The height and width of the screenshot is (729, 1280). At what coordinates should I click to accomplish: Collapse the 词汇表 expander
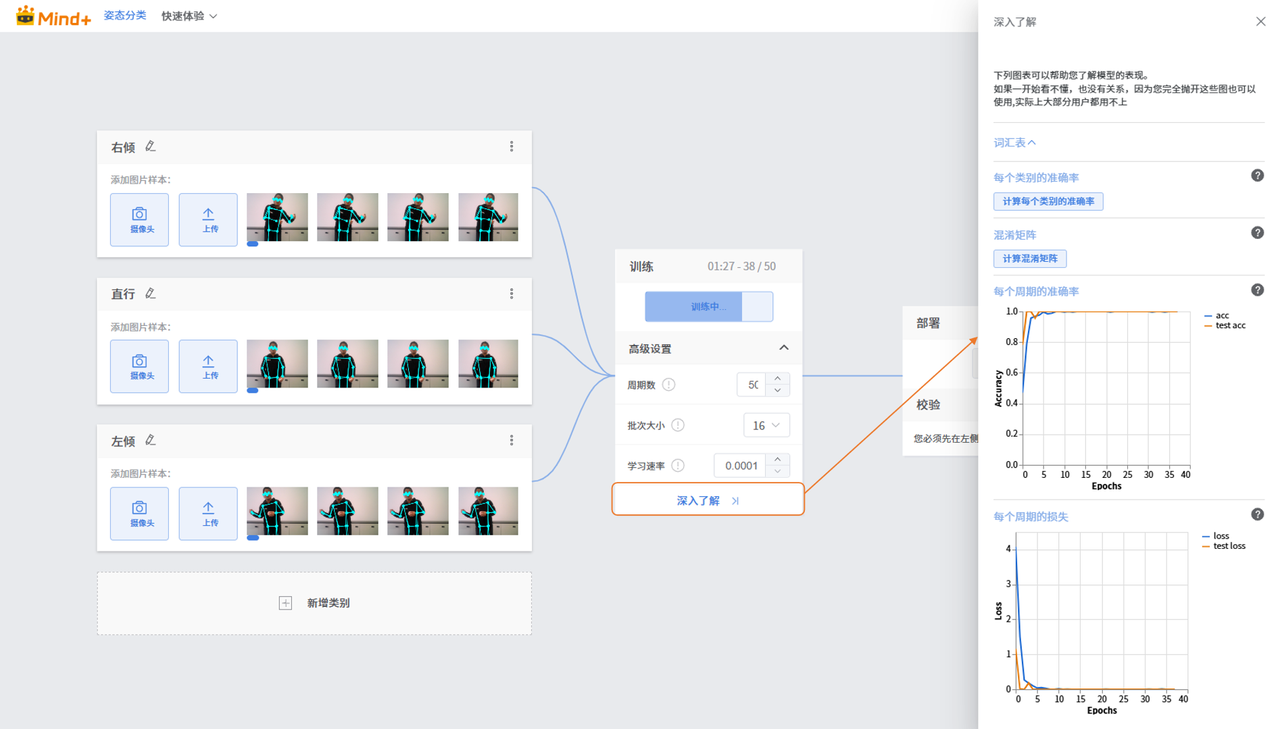pyautogui.click(x=1015, y=143)
